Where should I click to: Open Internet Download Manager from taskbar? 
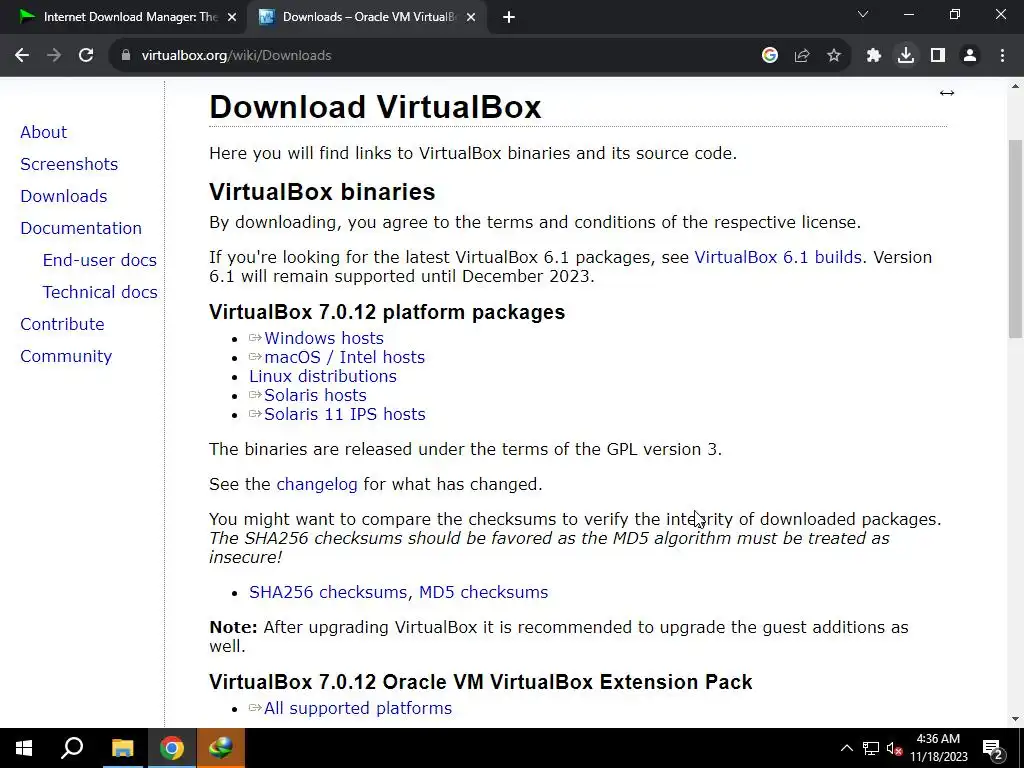coord(221,748)
